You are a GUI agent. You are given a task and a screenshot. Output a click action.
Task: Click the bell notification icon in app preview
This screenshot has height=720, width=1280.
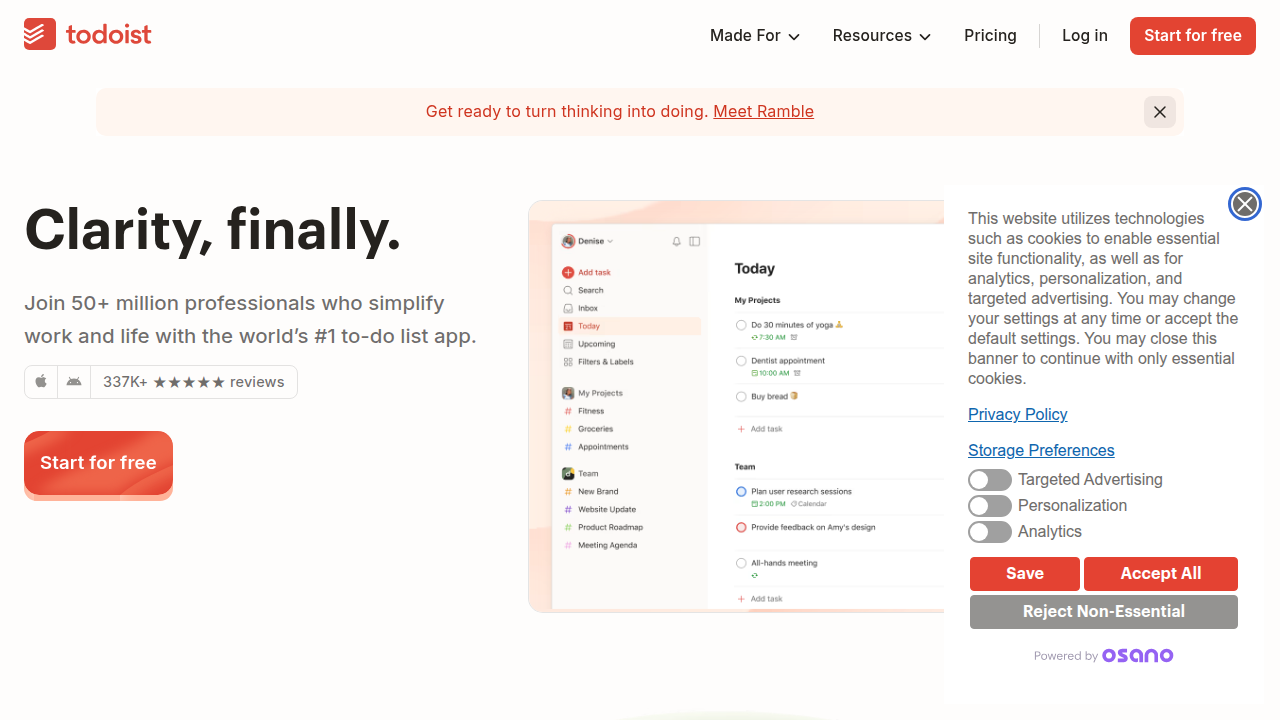pos(677,241)
